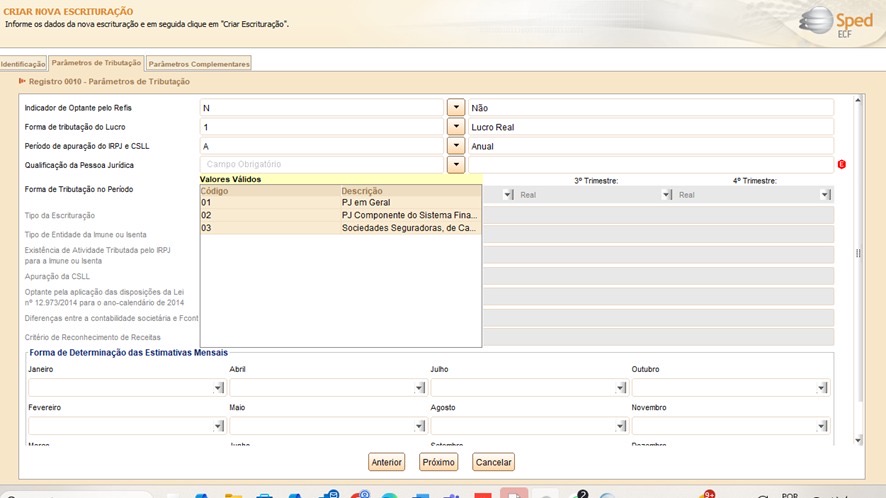Click the form scrollbar down arrow
Viewport: 886px width, 498px height.
coord(858,440)
